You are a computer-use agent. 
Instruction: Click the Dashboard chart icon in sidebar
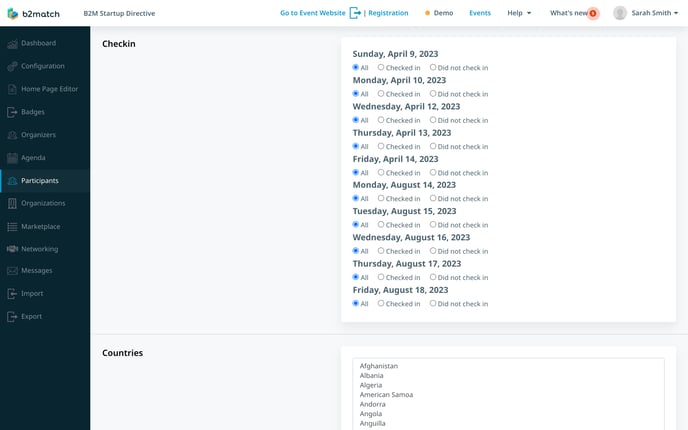[12, 43]
